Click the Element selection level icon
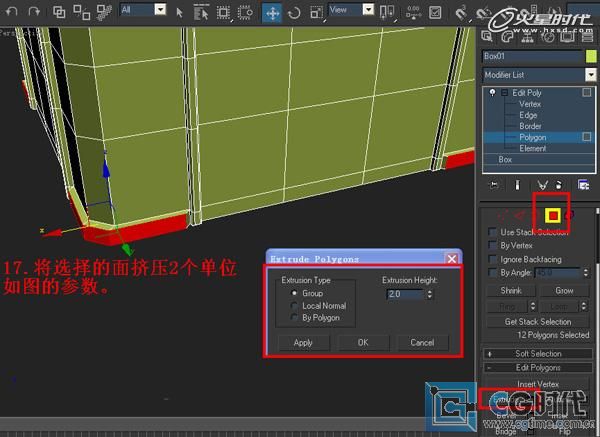 pyautogui.click(x=569, y=216)
